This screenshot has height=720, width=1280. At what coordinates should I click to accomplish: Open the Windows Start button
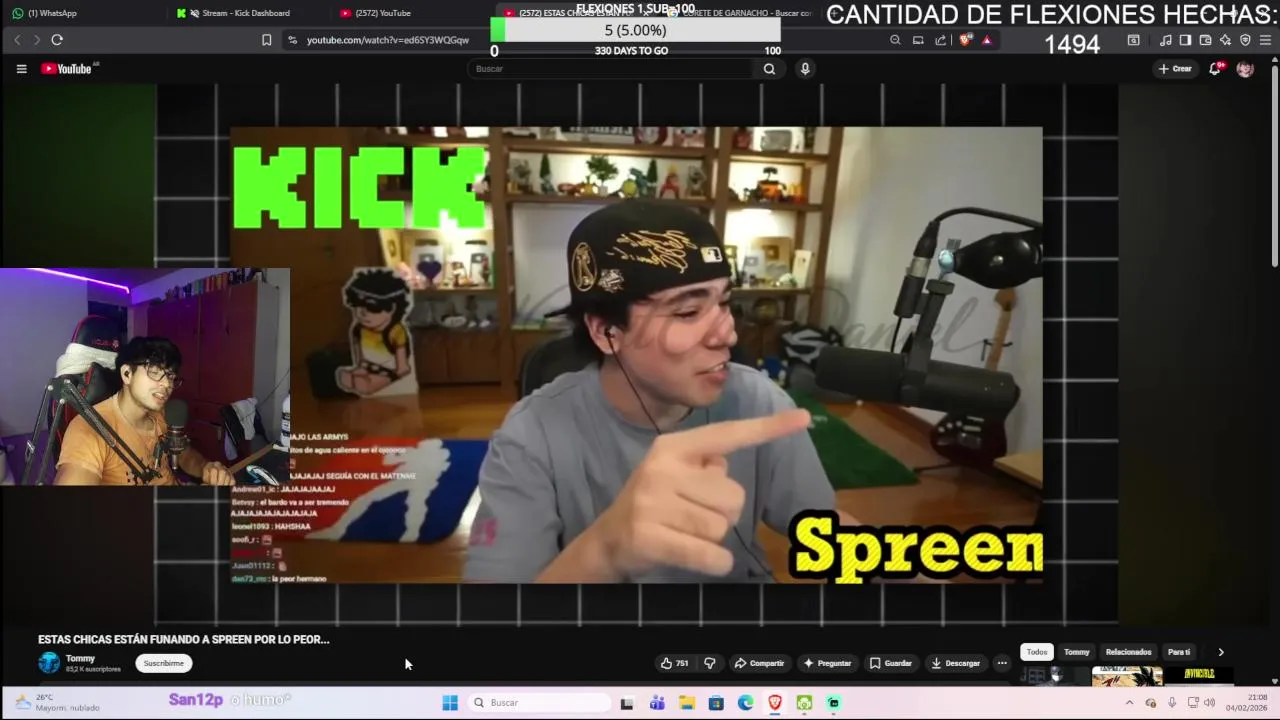[x=450, y=703]
